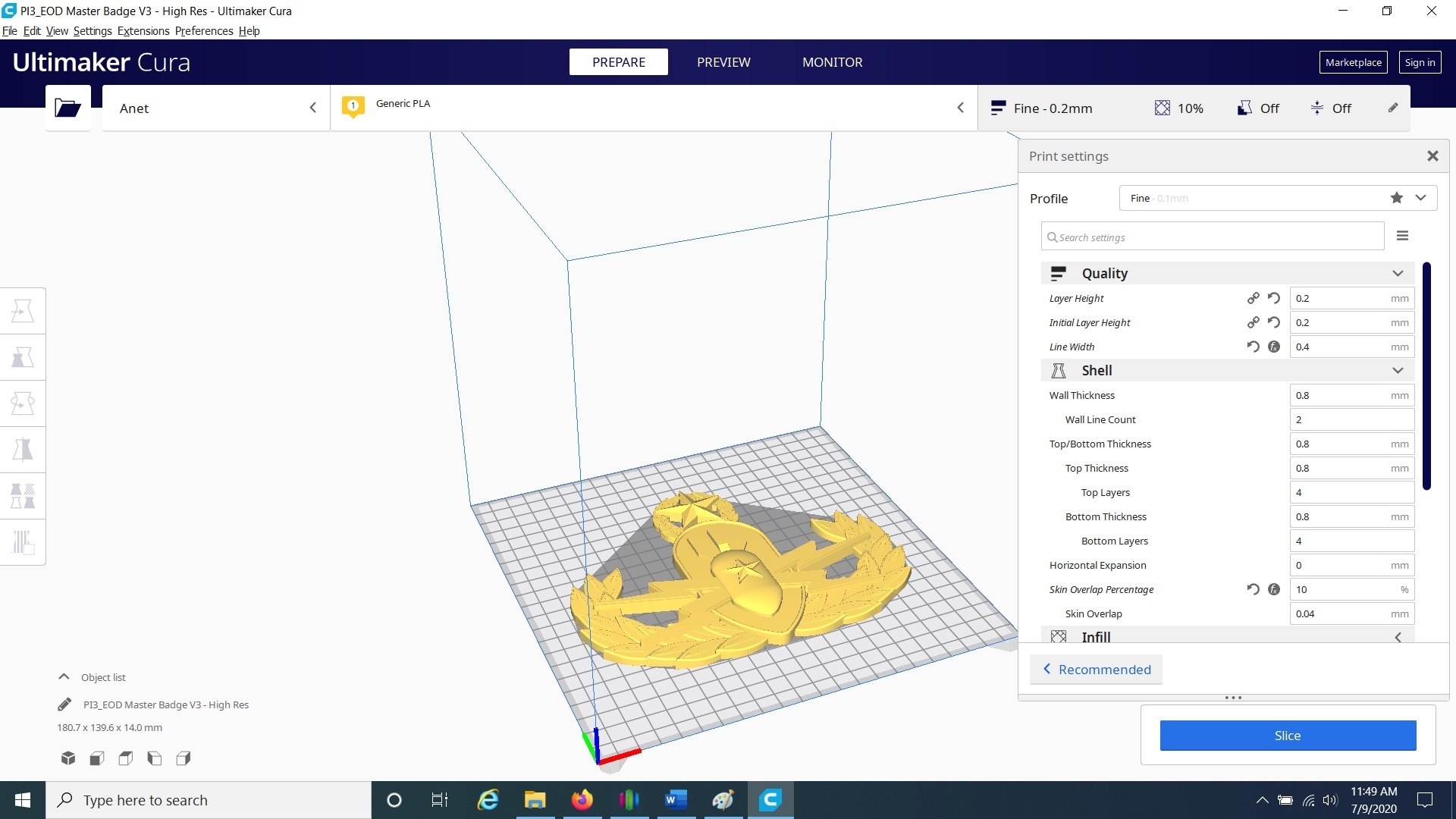Collapse the Shell settings section
The height and width of the screenshot is (819, 1456).
(1400, 370)
